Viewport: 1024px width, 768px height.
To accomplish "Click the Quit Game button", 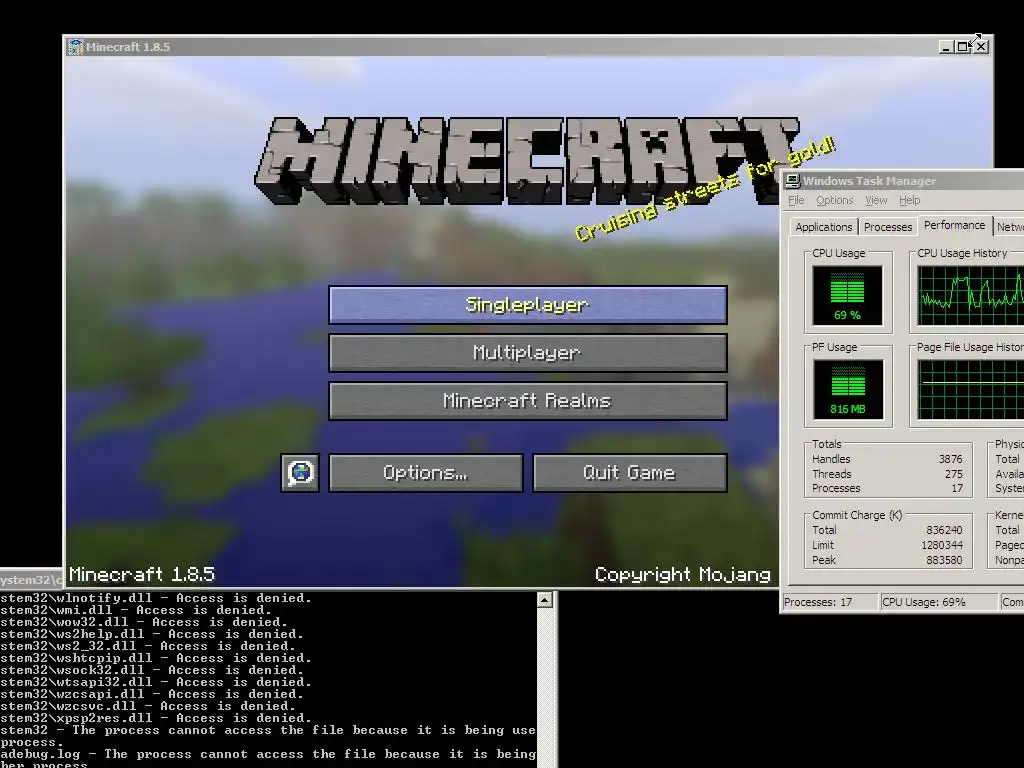I will pyautogui.click(x=630, y=472).
